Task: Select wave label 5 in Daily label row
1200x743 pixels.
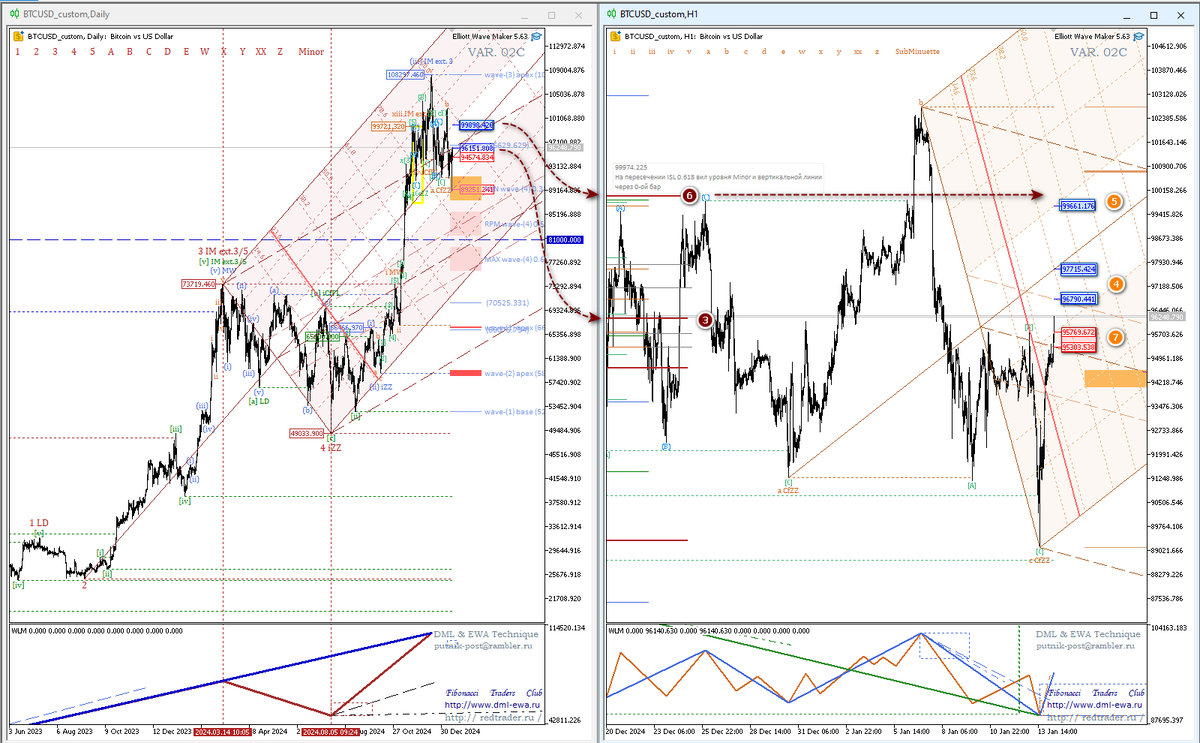Action: pos(91,51)
